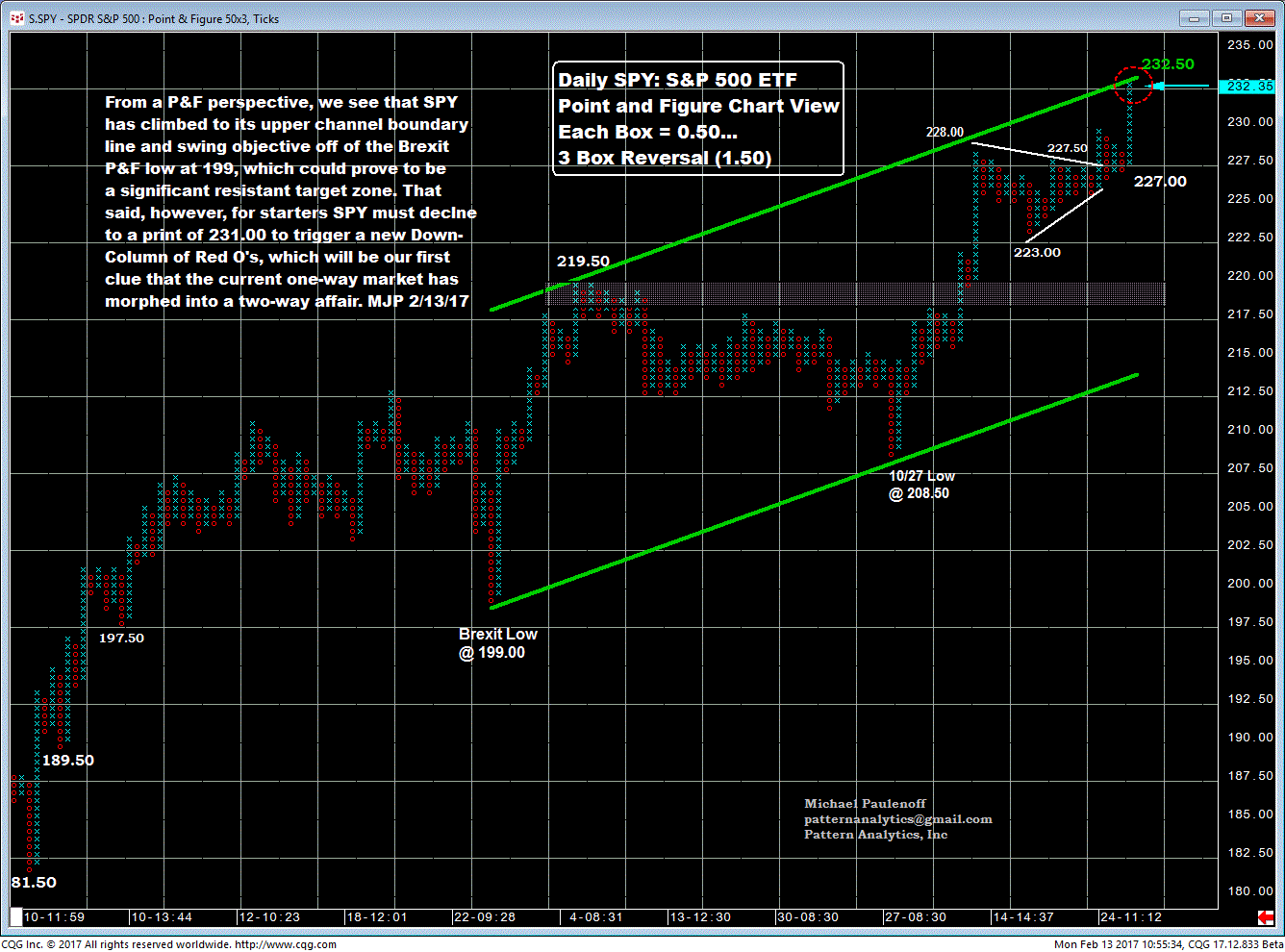Screen dimensions: 1285x952
Task: Minimize the S.SPY chart window
Action: point(1195,18)
